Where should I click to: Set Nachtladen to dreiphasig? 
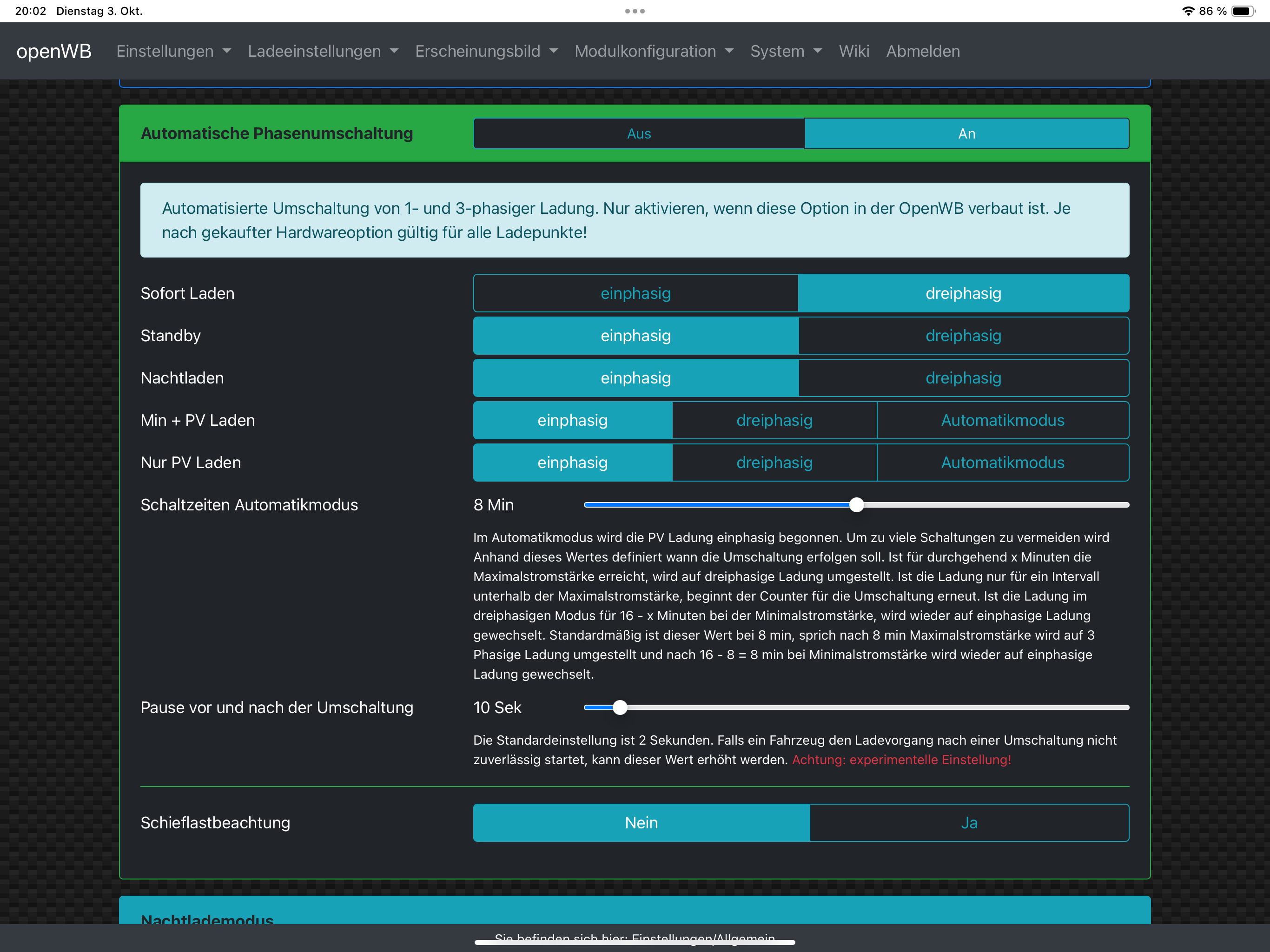click(963, 378)
